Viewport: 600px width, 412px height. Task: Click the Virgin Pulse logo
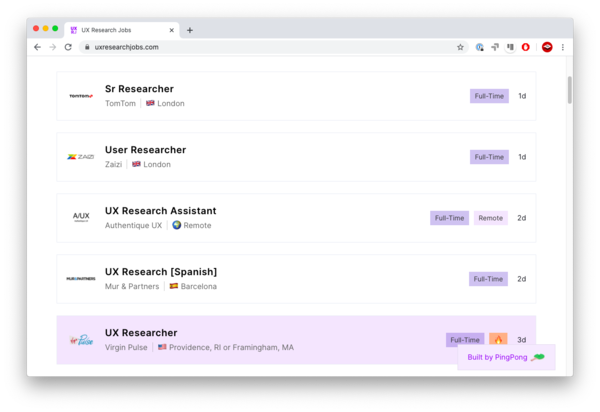(x=81, y=340)
